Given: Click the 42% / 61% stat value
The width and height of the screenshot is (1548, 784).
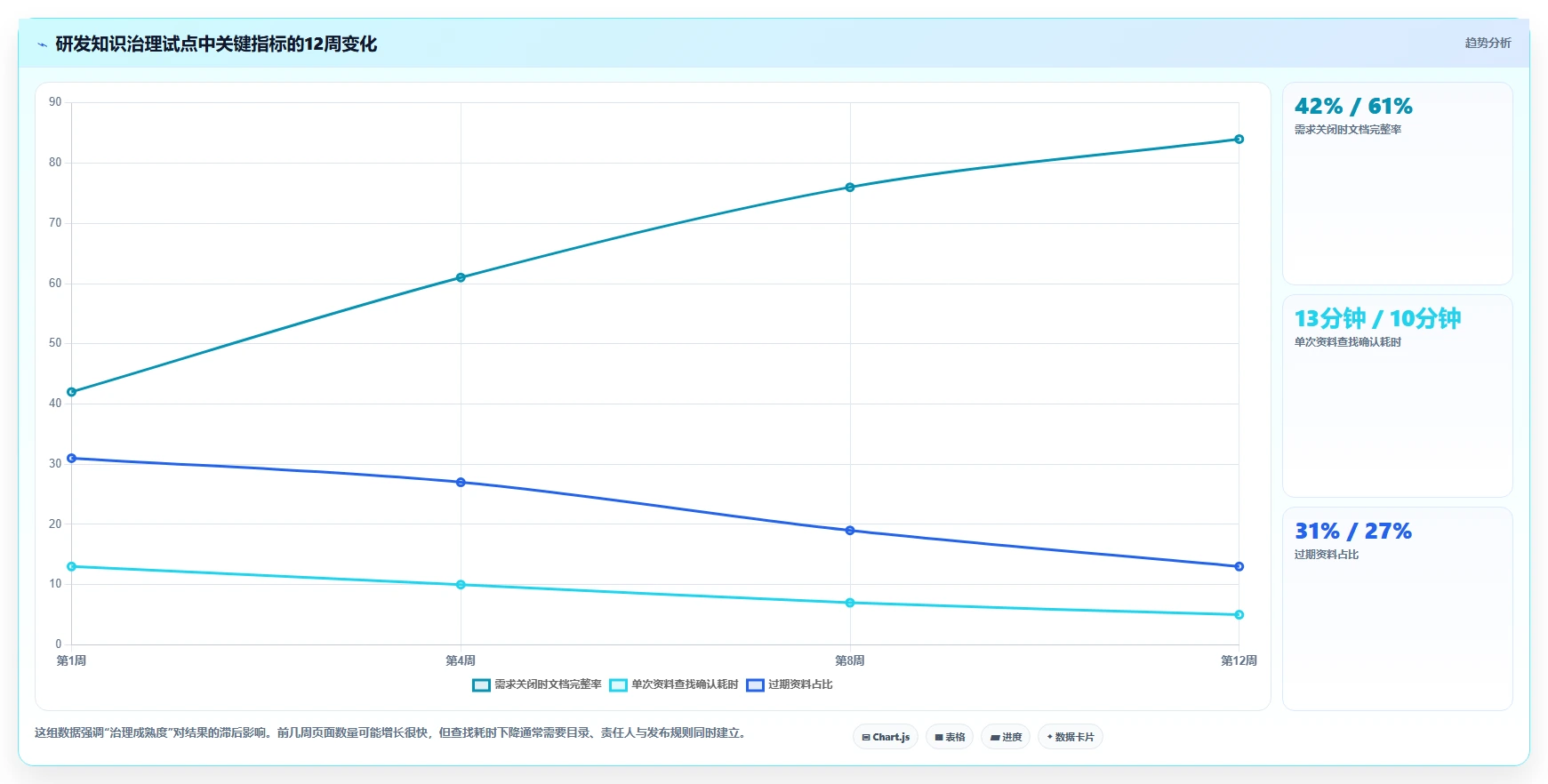Looking at the screenshot, I should 1353,107.
